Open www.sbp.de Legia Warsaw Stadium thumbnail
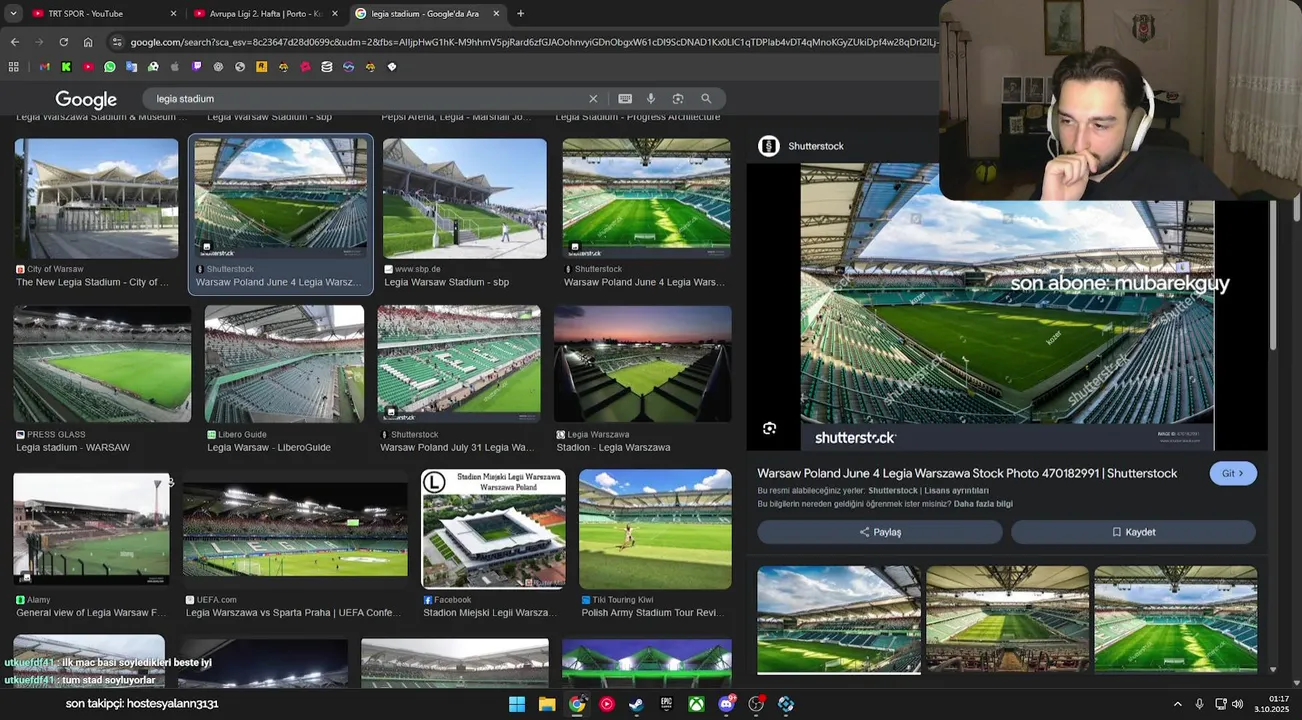Viewport: 1302px width, 720px height. click(x=465, y=198)
